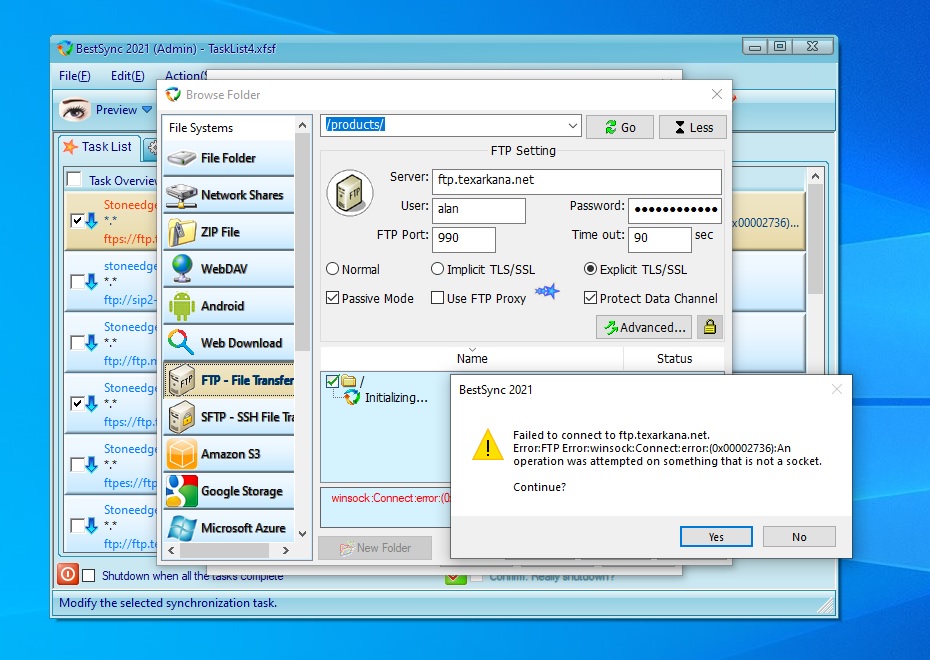Click the blue FTP proxy settings star icon

(546, 291)
